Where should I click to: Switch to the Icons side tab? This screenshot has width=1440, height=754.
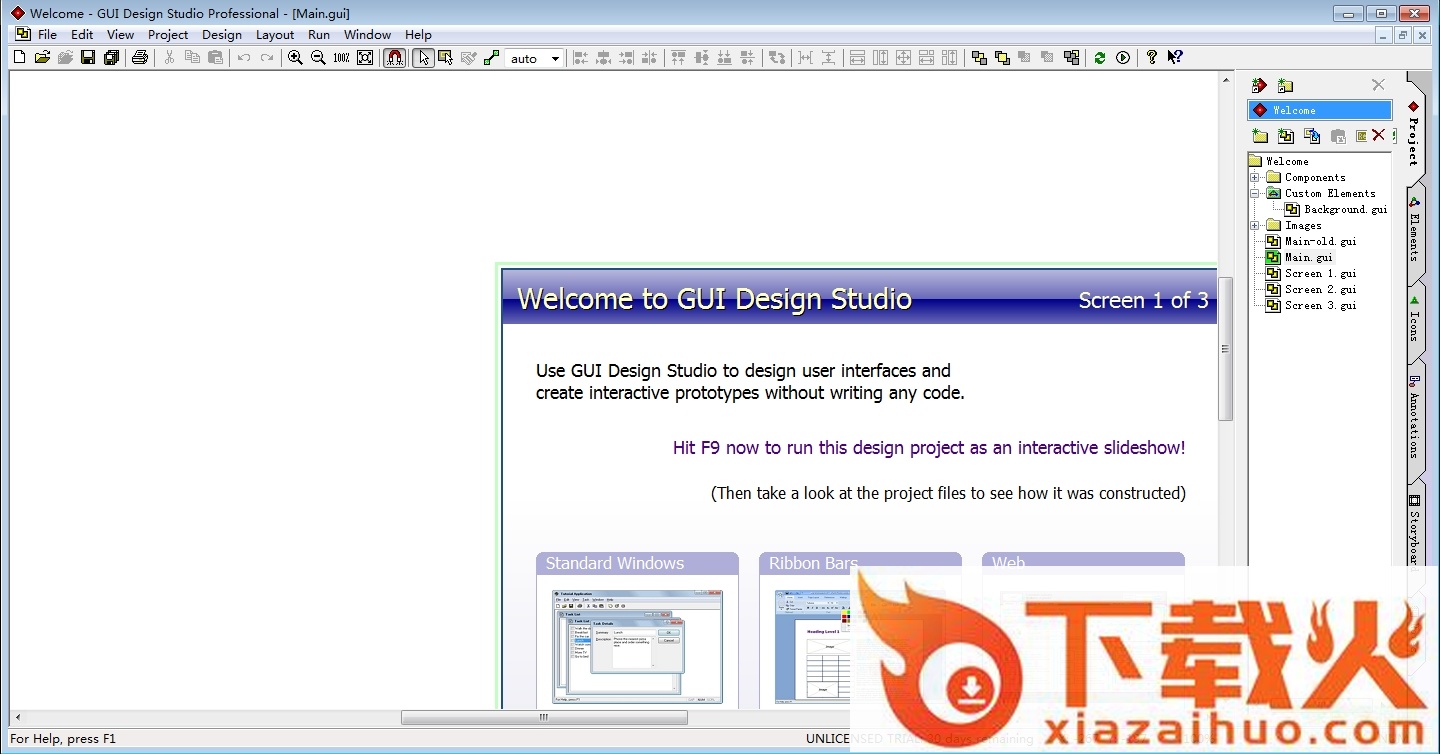1414,318
